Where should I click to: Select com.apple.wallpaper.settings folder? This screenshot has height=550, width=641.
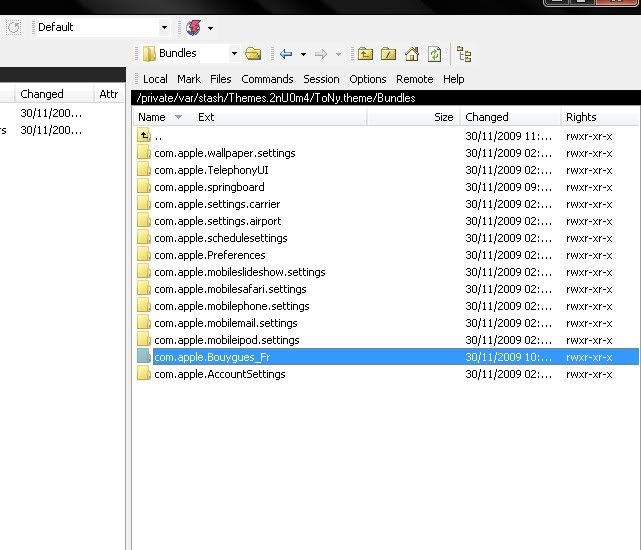(225, 153)
